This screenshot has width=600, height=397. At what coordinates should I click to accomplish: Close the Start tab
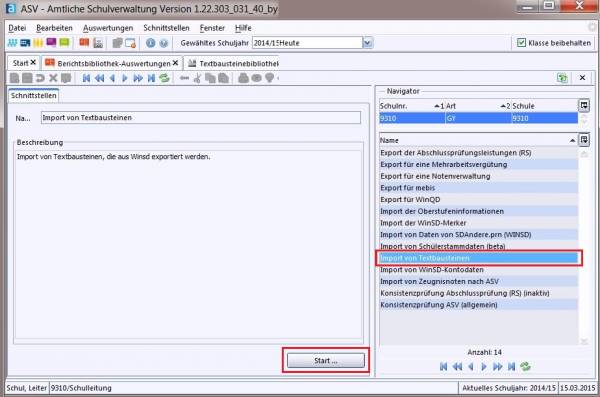pos(33,62)
